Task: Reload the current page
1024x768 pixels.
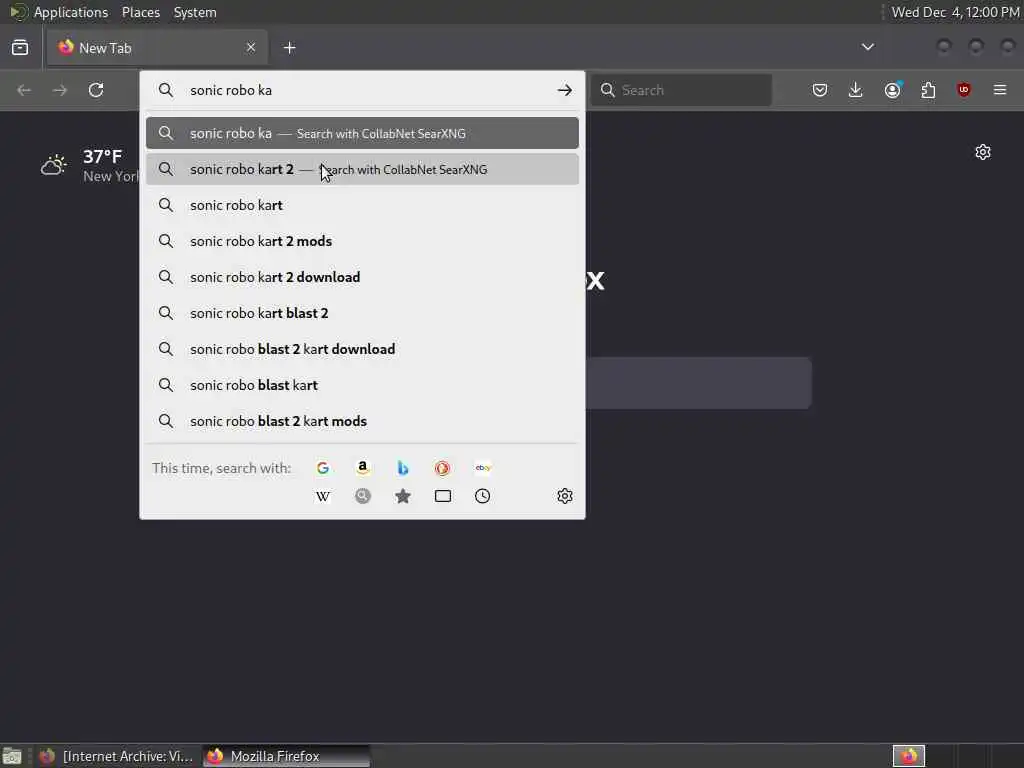Action: pos(96,90)
